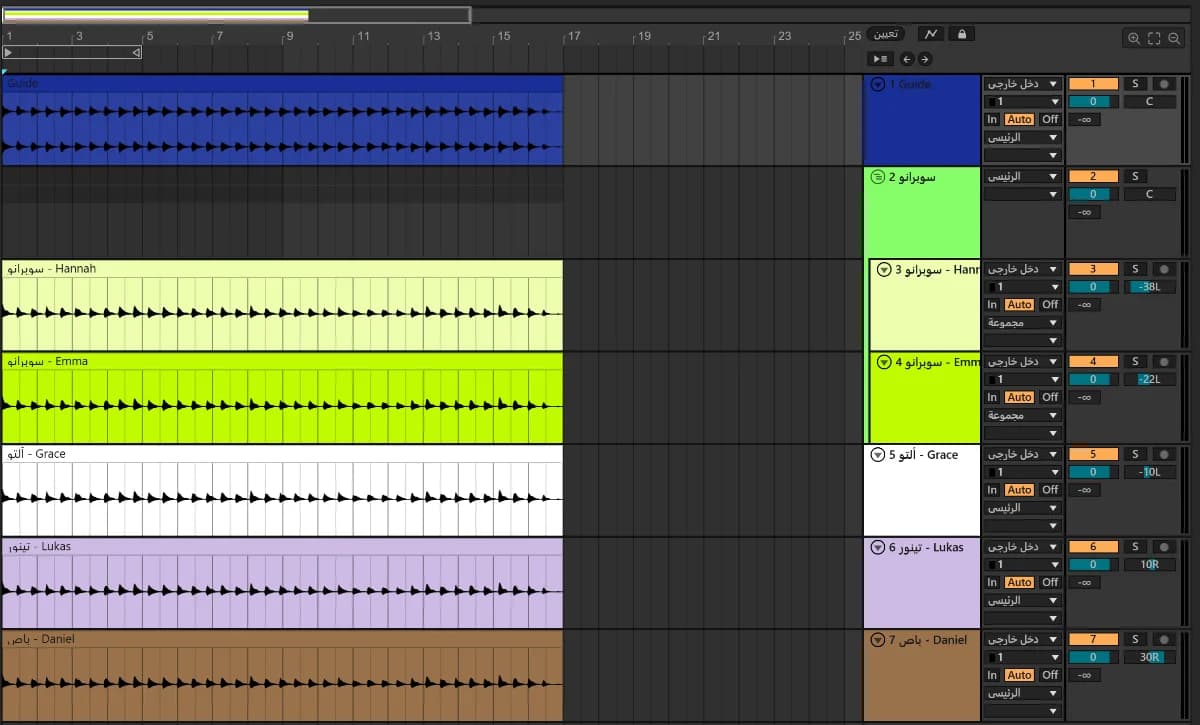Open the automation mode button in the header
Viewport: 1200px width, 725px height.
pos(931,34)
